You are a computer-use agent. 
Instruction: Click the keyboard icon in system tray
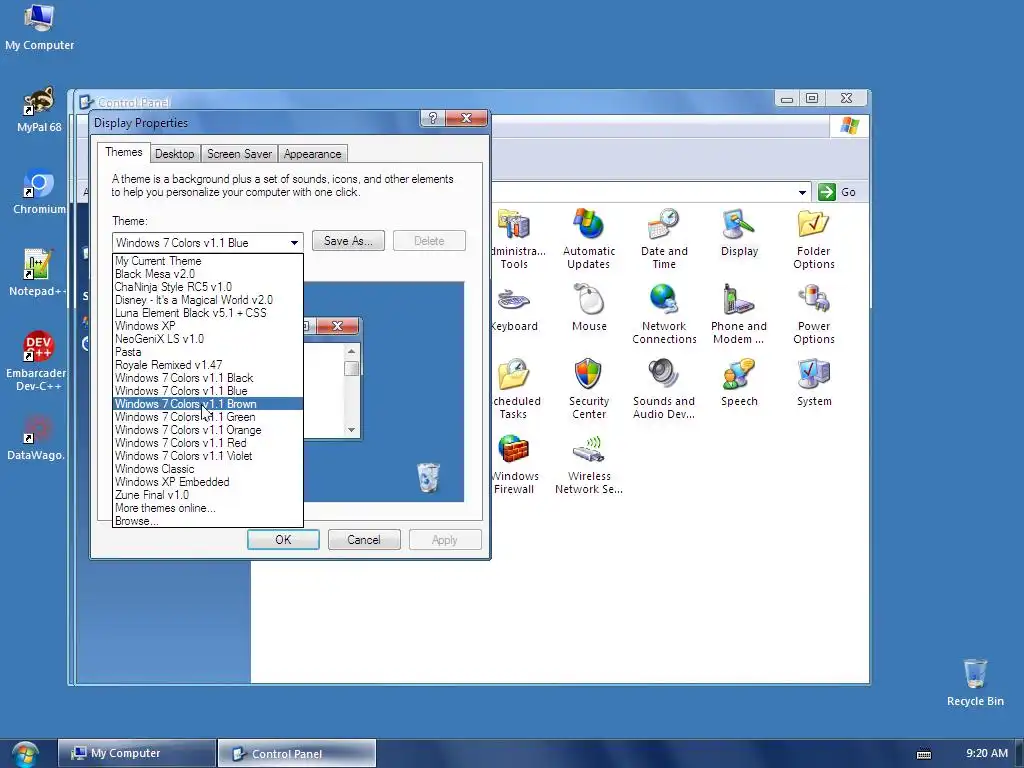tap(923, 754)
